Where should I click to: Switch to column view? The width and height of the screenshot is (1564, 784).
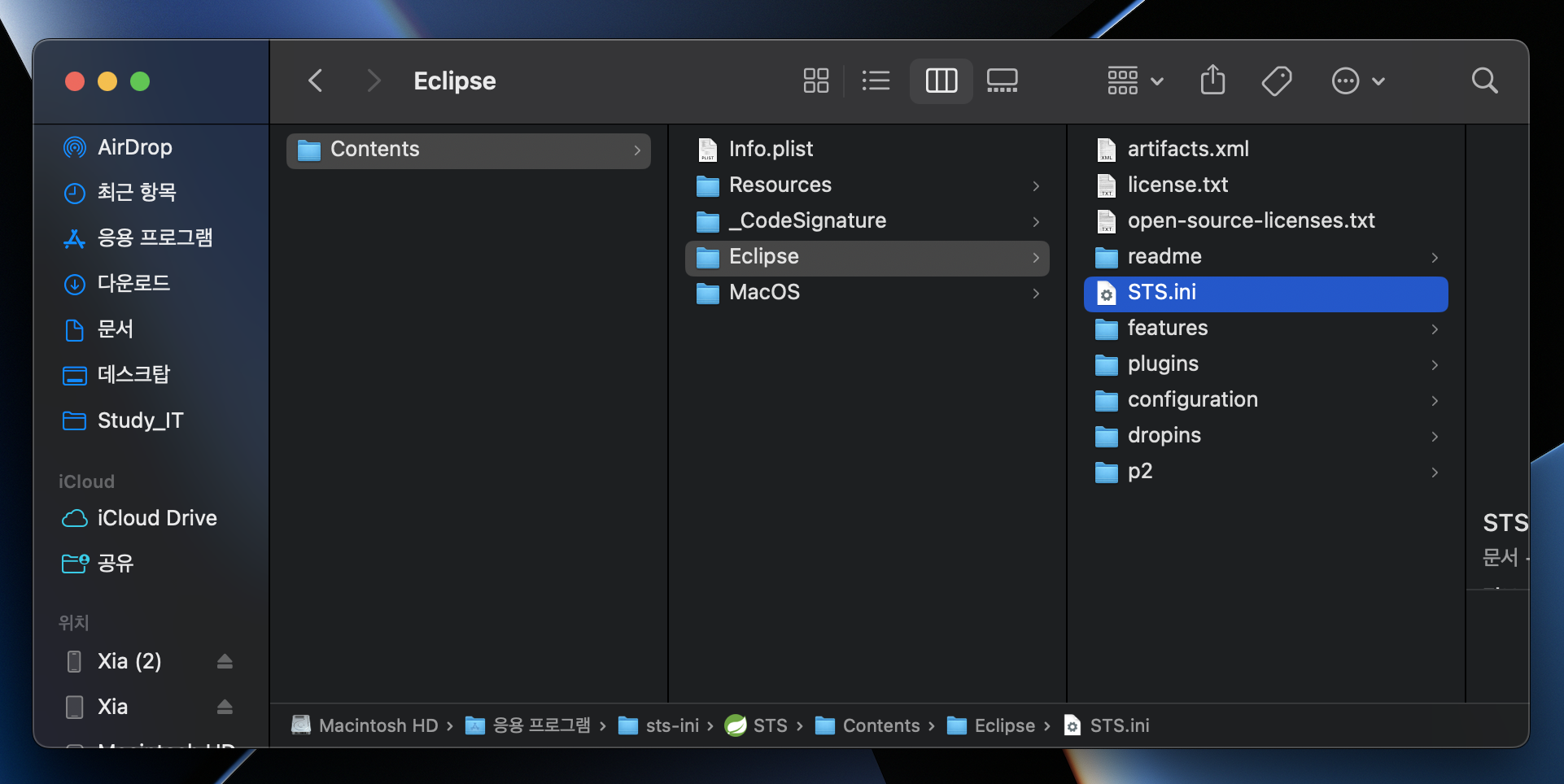[941, 81]
